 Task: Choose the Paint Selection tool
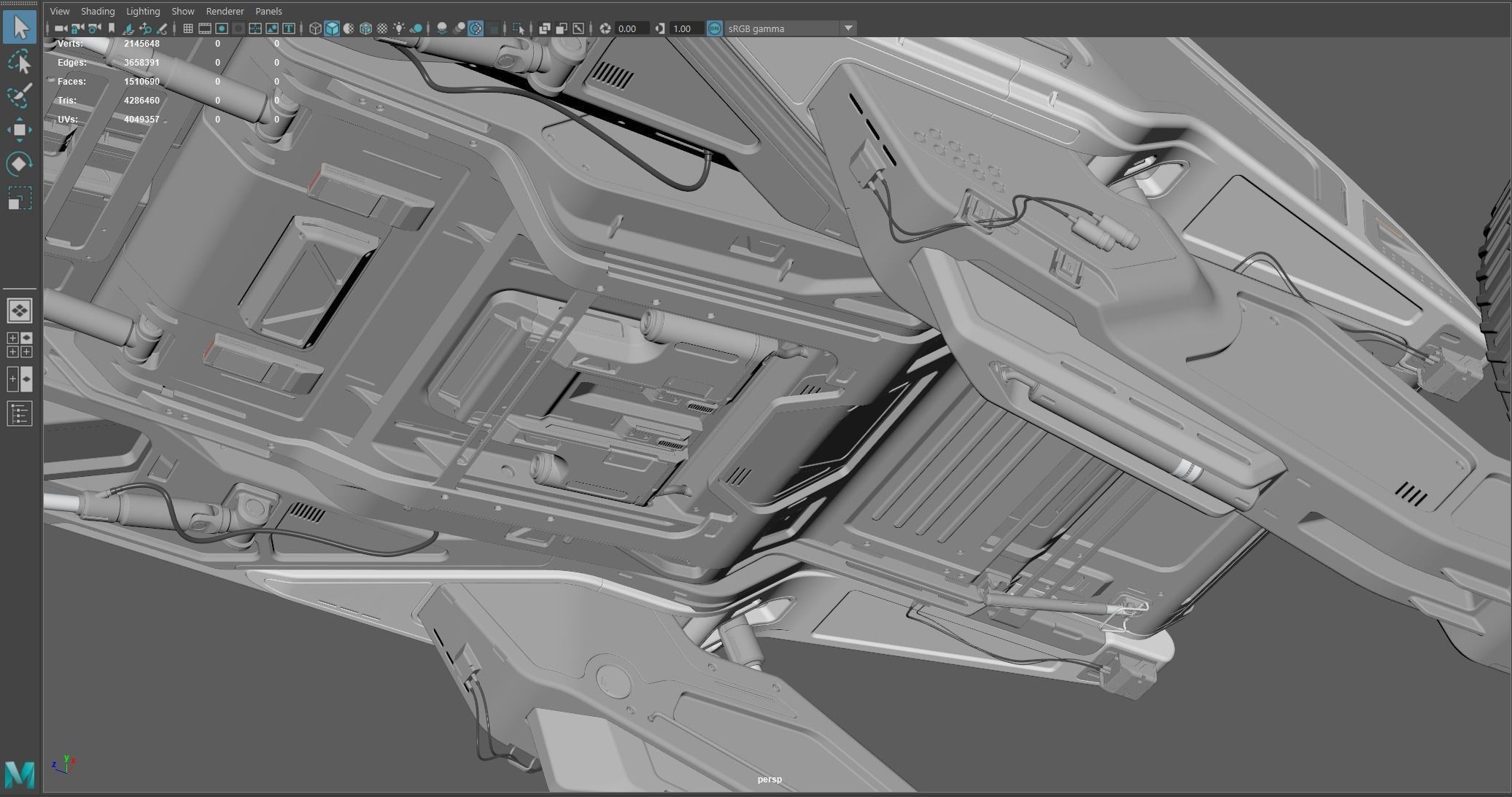(20, 96)
